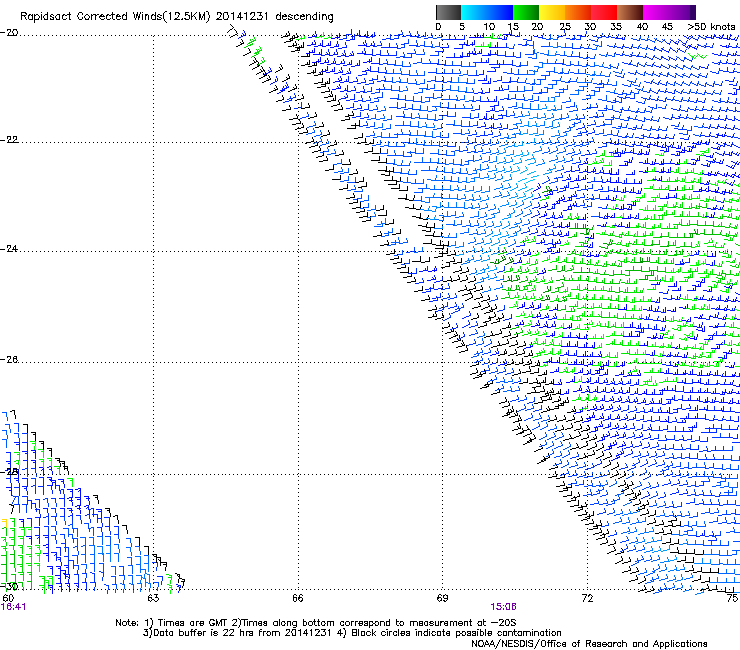This screenshot has width=740, height=650.
Task: Select the cyan 5-10 knots color swatch
Action: (x=474, y=12)
